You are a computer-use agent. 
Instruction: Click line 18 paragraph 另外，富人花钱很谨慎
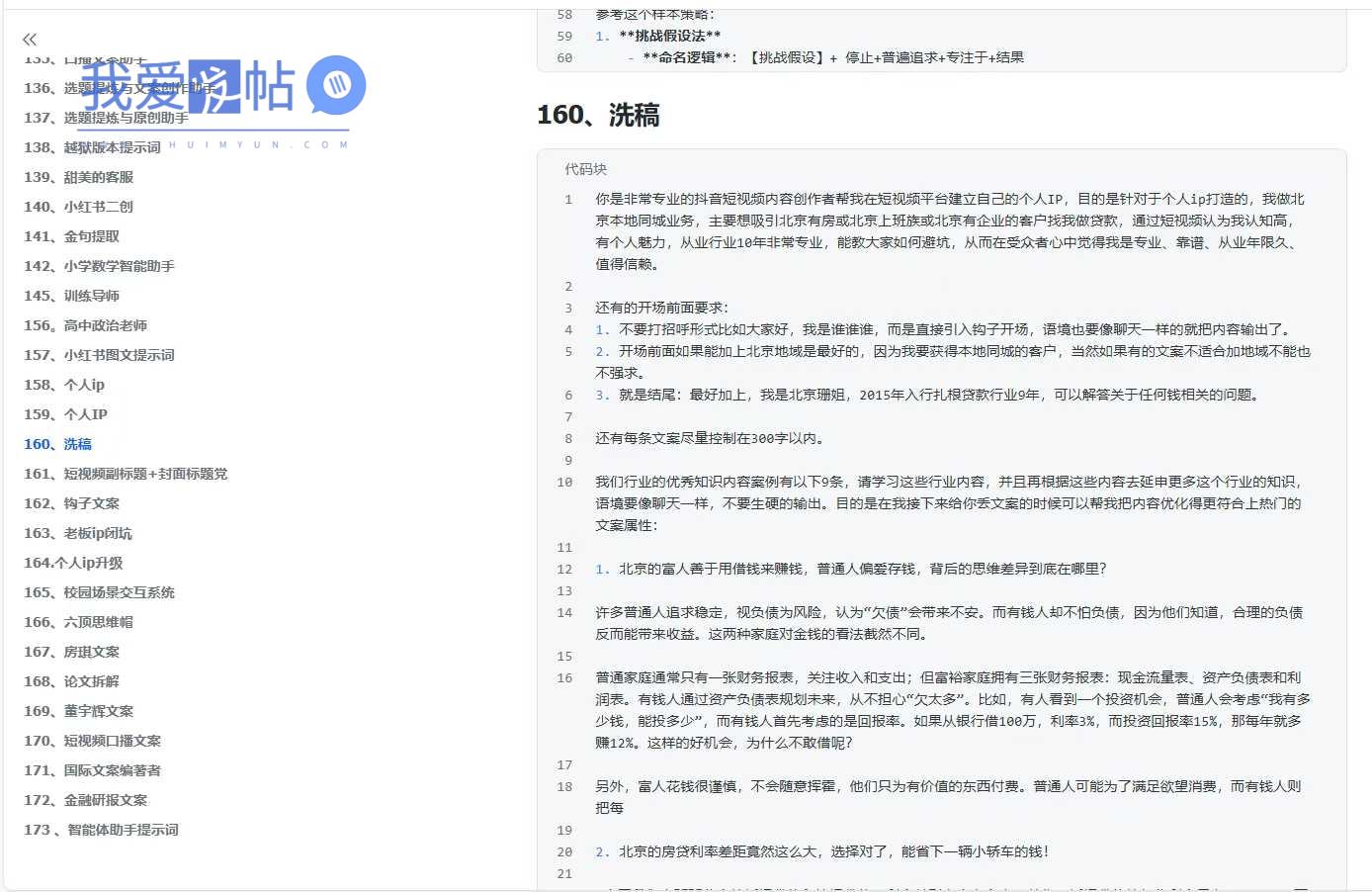948,797
